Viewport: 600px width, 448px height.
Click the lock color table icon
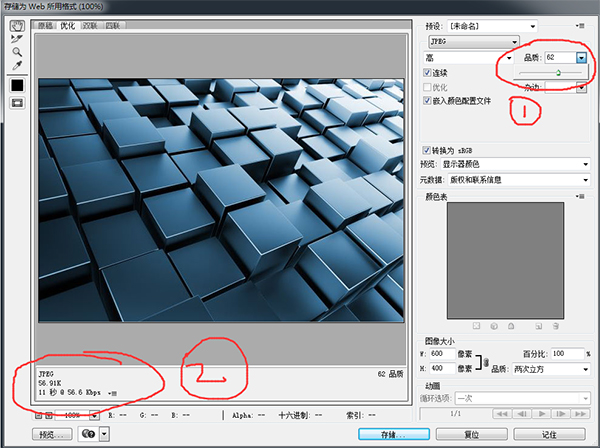511,326
